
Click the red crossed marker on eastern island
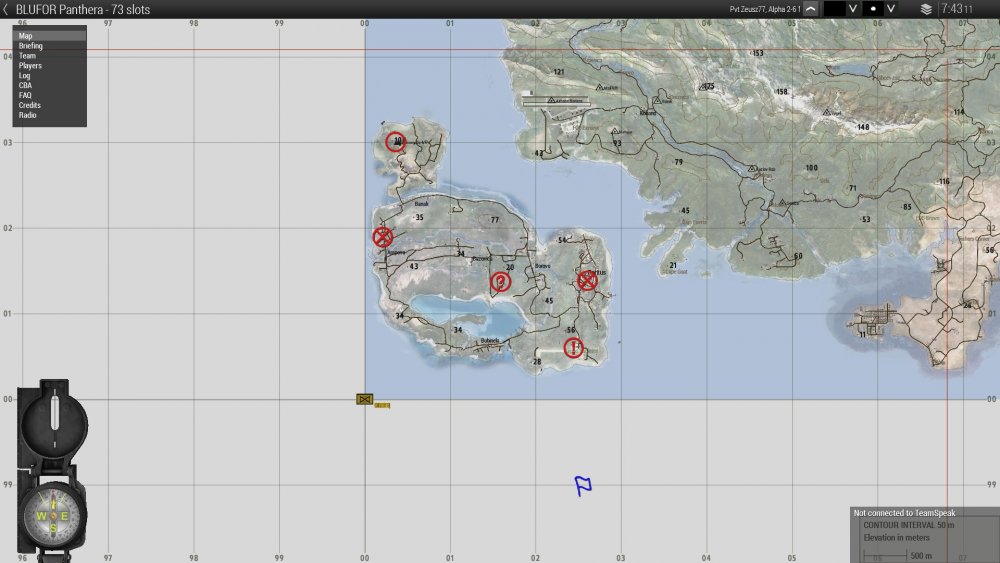click(x=588, y=282)
